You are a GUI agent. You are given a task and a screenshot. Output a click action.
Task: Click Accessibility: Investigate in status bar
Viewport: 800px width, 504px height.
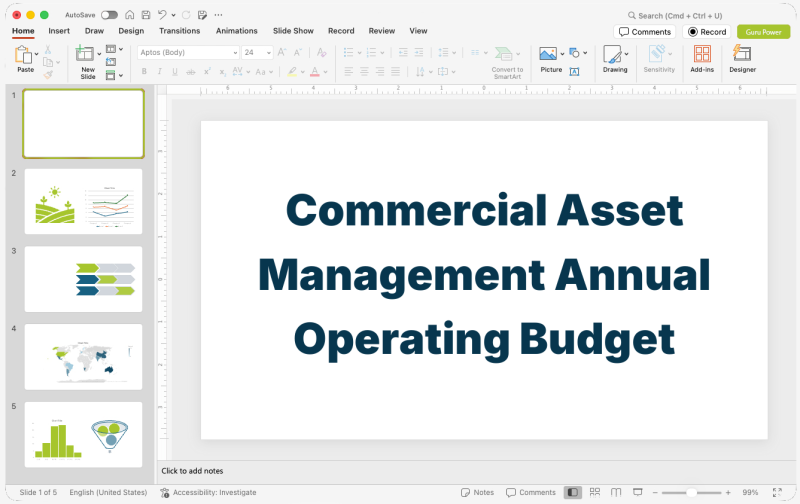point(208,492)
